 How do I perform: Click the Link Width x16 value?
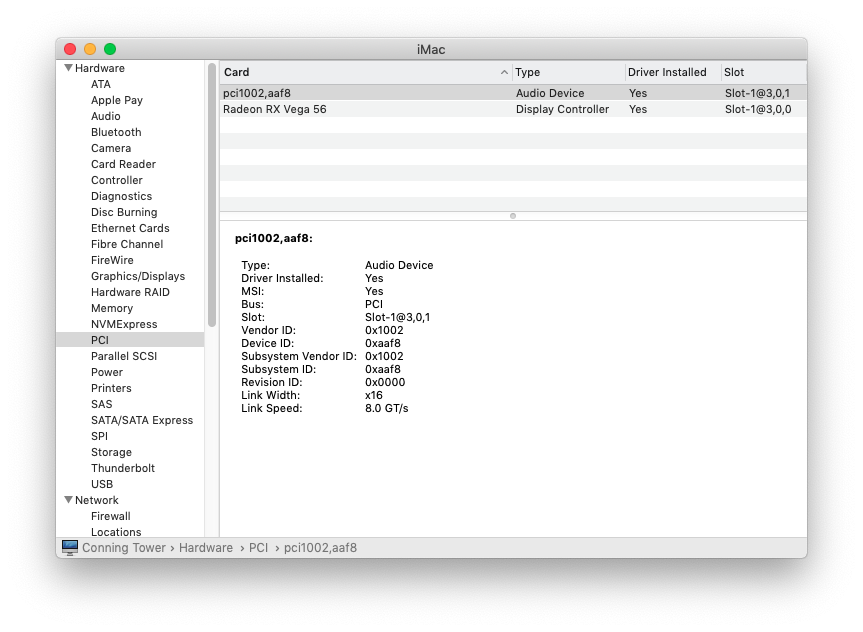(374, 395)
